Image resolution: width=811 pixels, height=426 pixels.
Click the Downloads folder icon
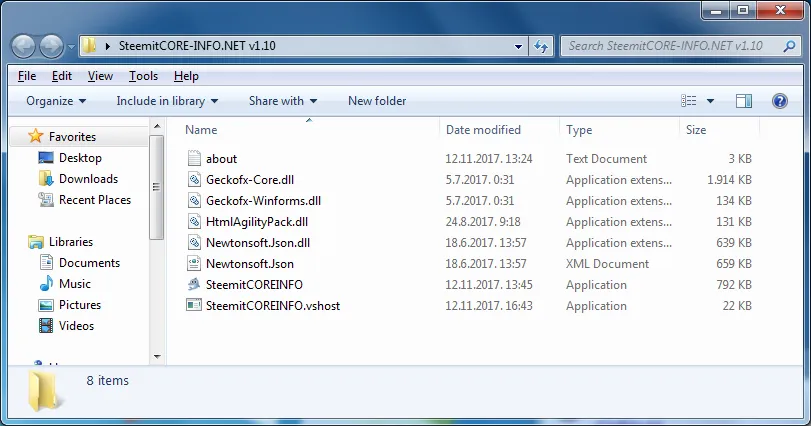coord(46,178)
